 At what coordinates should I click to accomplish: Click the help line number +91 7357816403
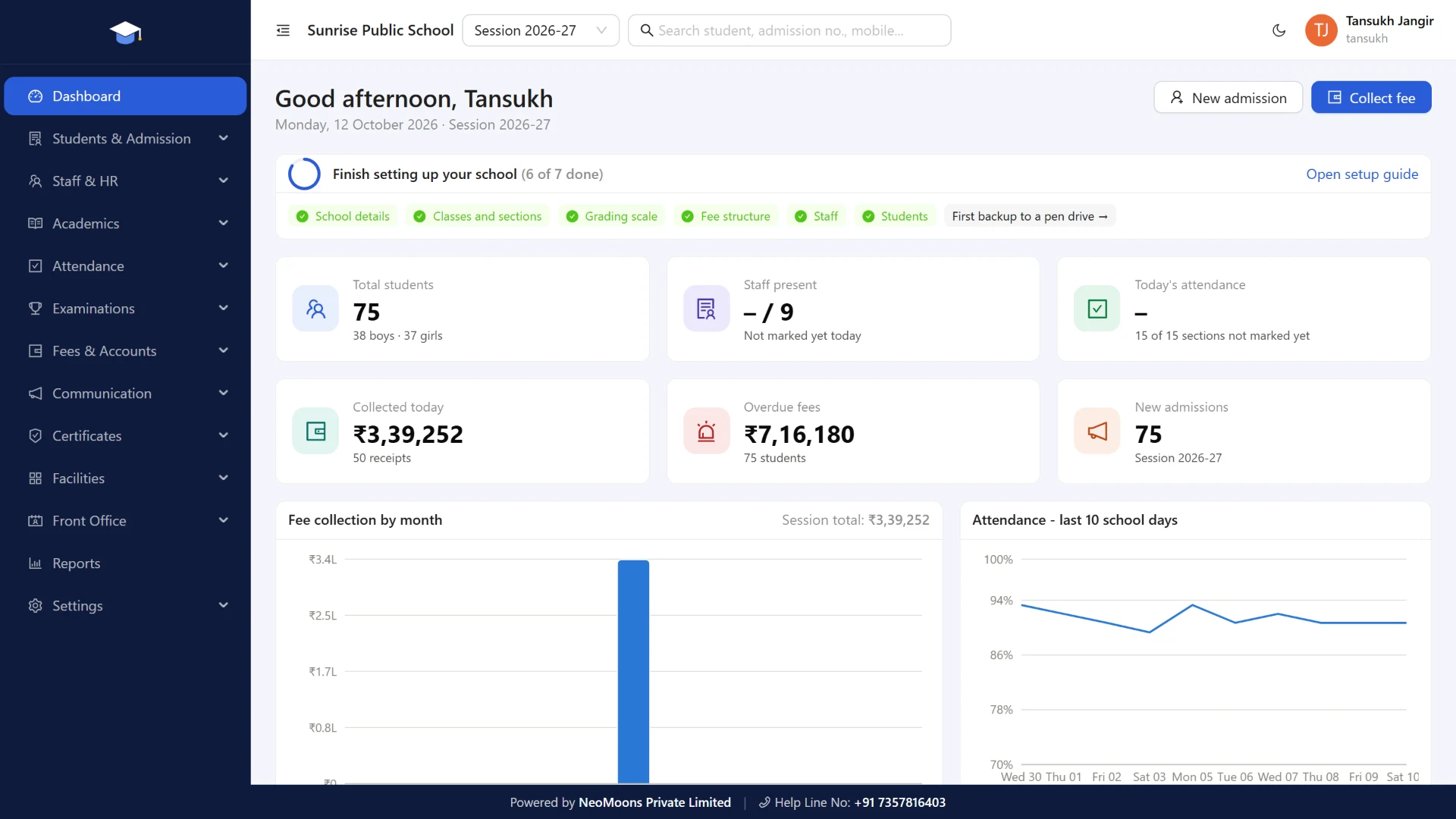tap(899, 802)
